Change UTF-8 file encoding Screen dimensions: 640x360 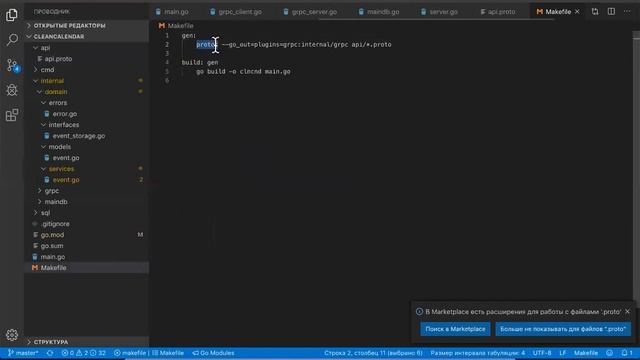click(x=542, y=353)
